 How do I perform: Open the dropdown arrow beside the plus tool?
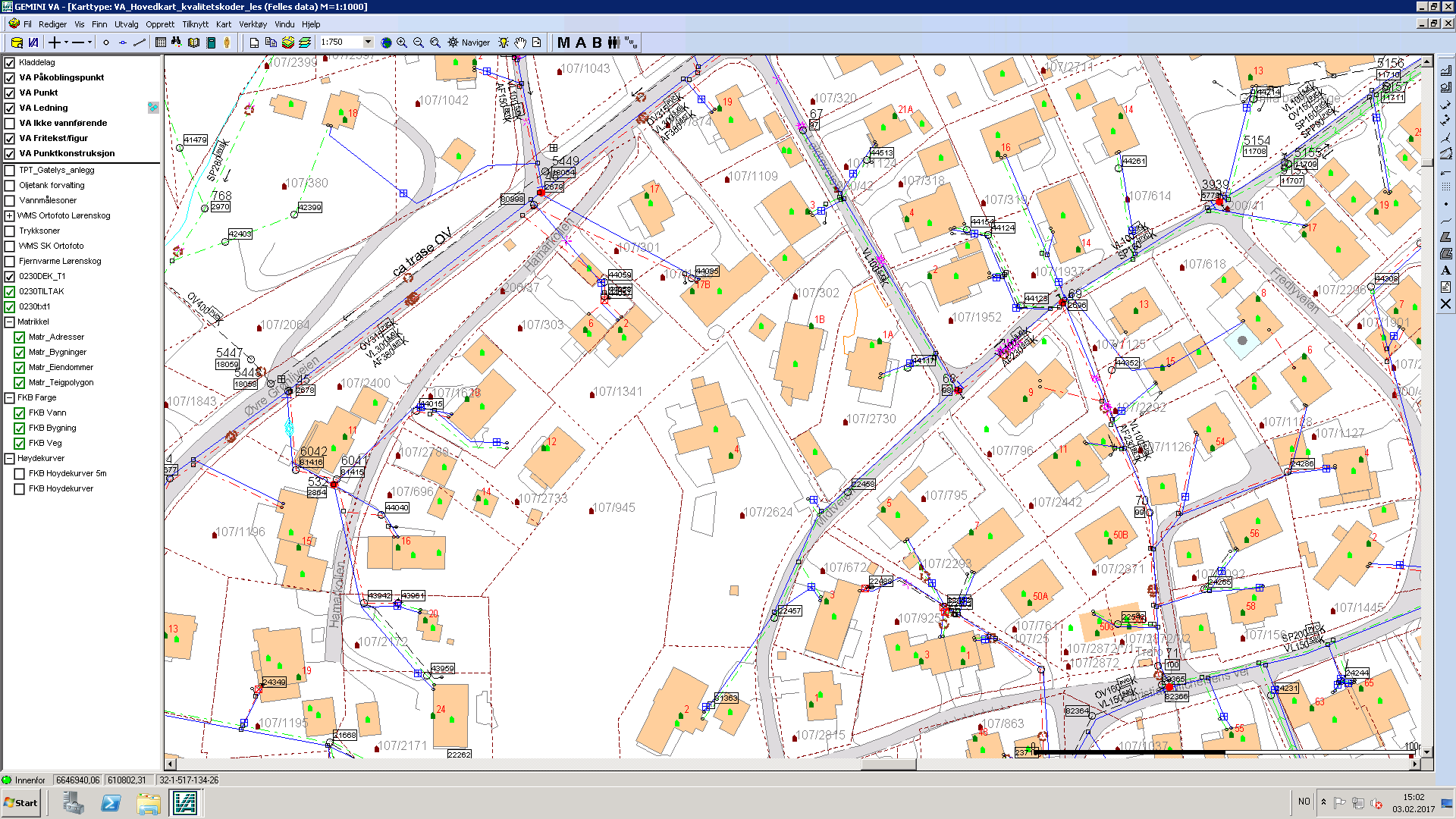66,42
